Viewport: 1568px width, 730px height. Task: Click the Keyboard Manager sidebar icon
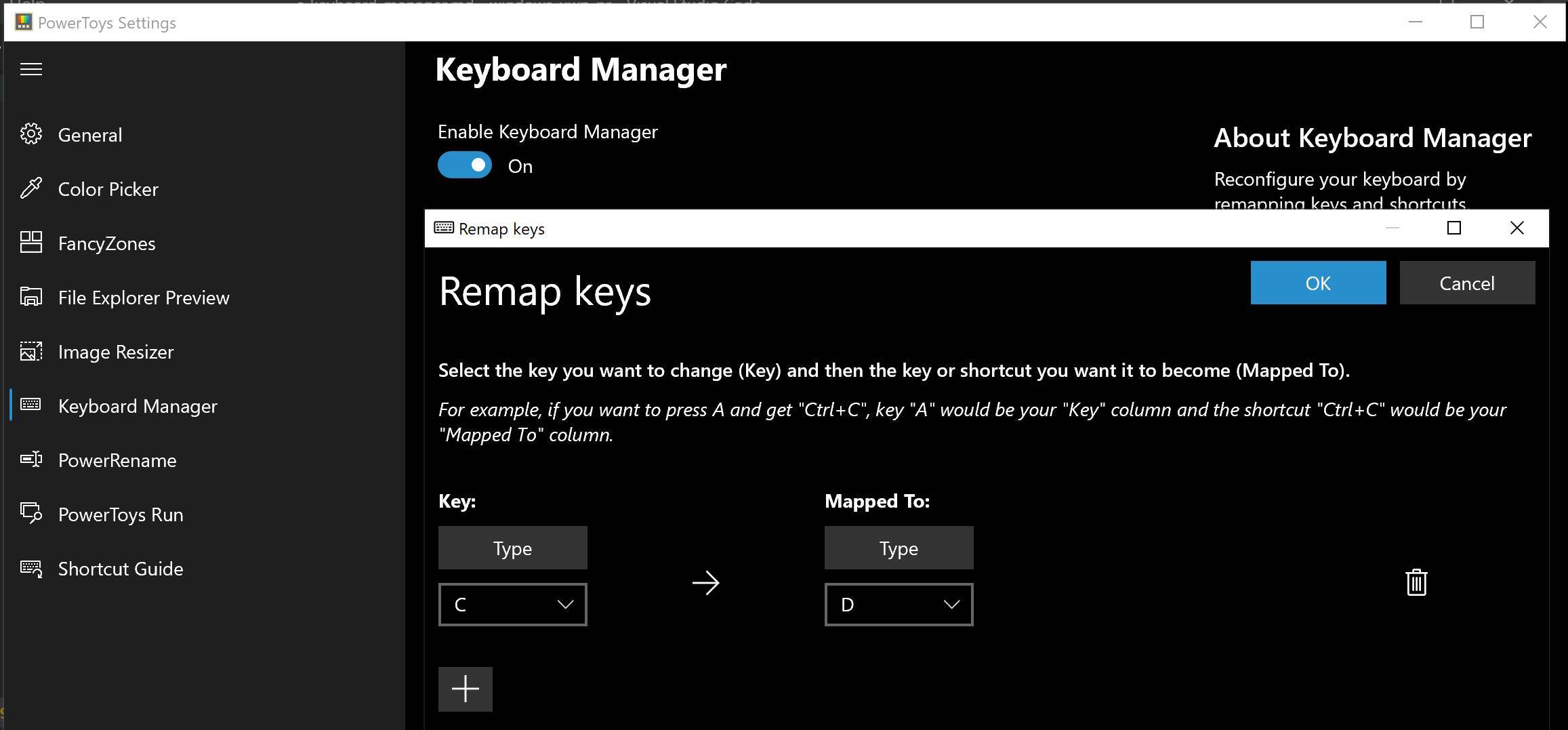click(x=31, y=405)
